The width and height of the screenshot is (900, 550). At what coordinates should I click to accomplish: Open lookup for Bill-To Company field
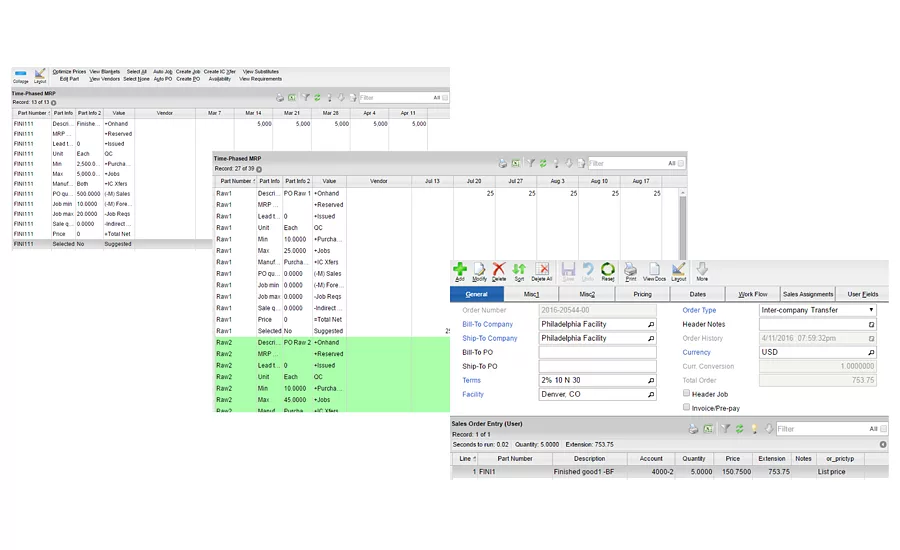(x=651, y=324)
